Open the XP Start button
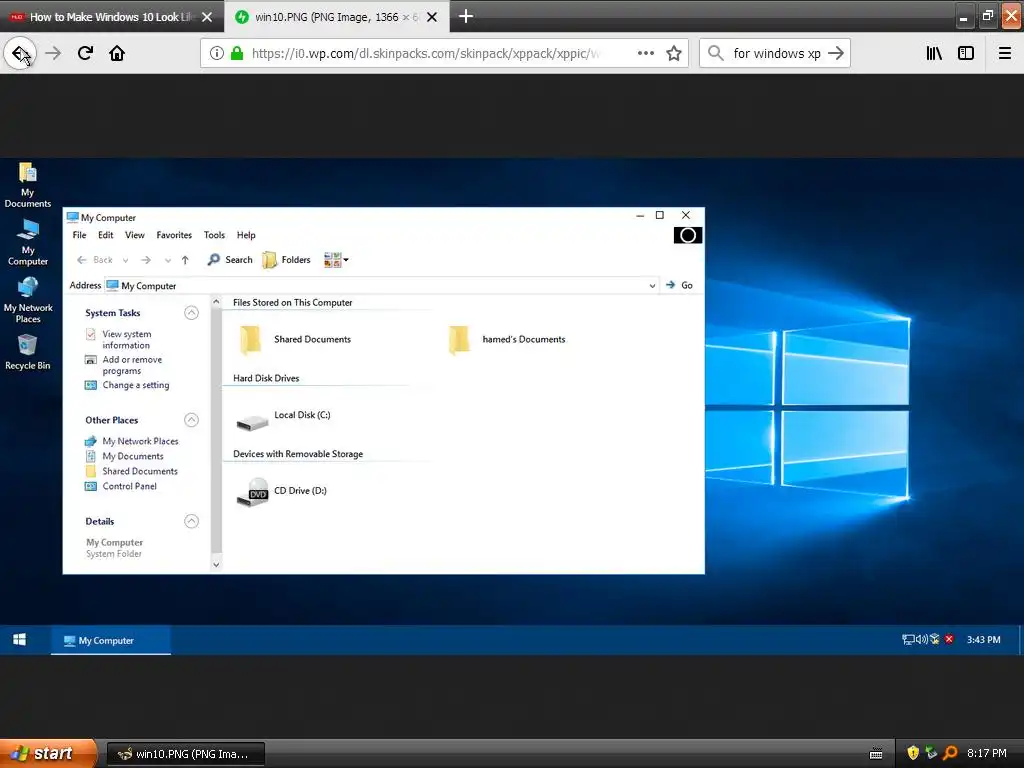The width and height of the screenshot is (1024, 768). pyautogui.click(x=48, y=753)
